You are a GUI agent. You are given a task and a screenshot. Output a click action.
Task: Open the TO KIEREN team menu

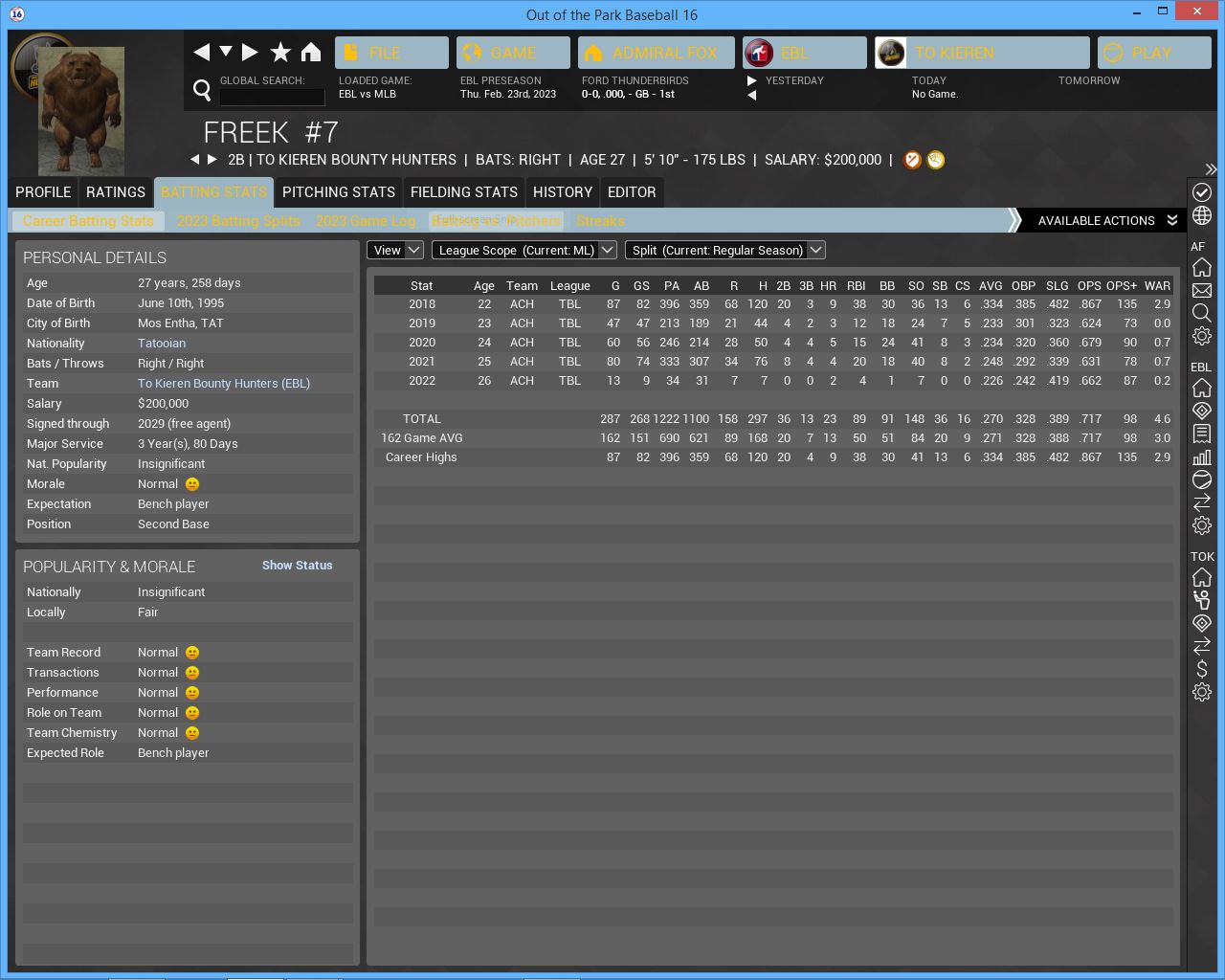pos(982,53)
